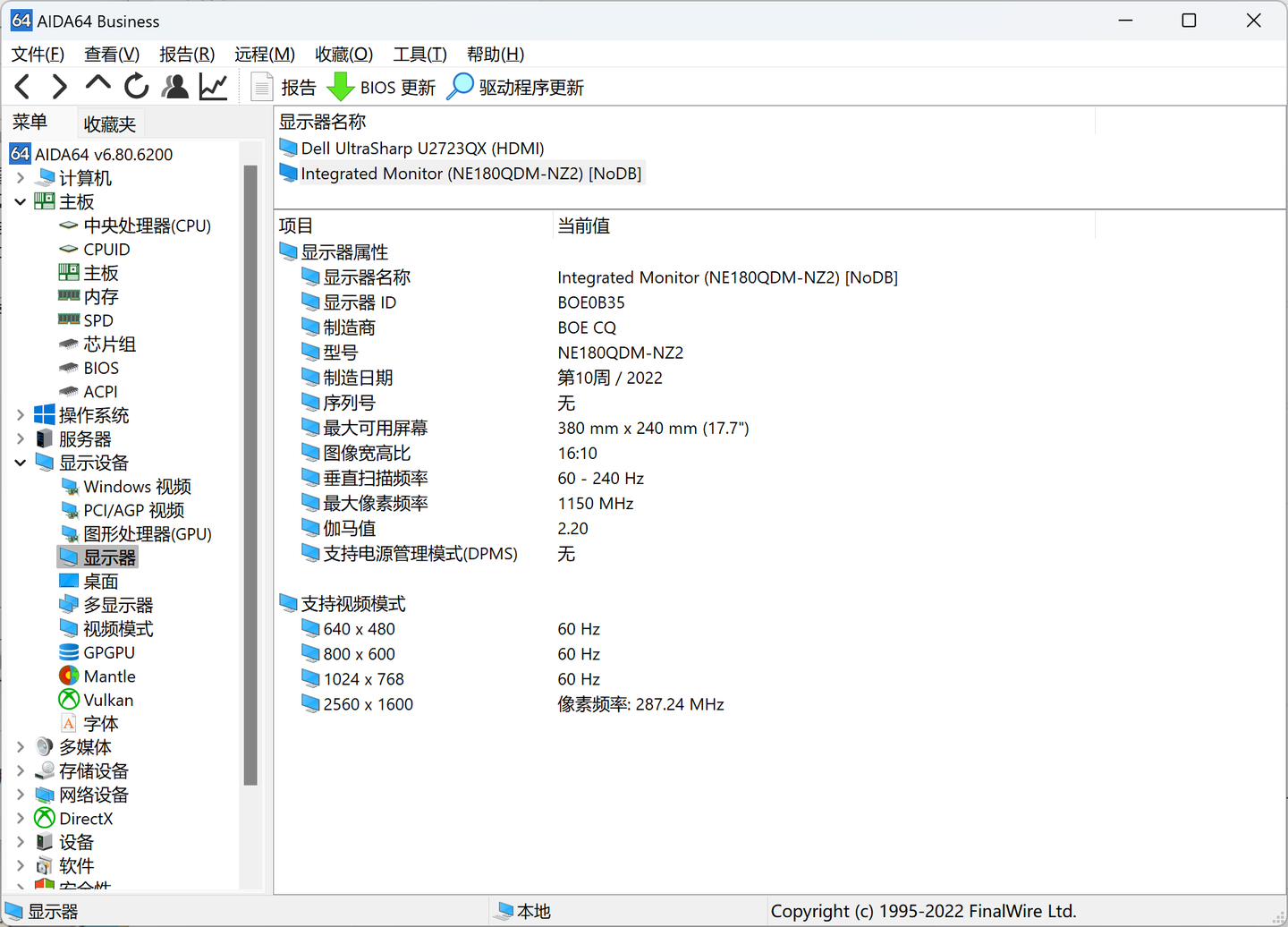Select the Integrated Monitor NE180QDM-NZ2 entry
The width and height of the screenshot is (1288, 927).
click(x=470, y=173)
